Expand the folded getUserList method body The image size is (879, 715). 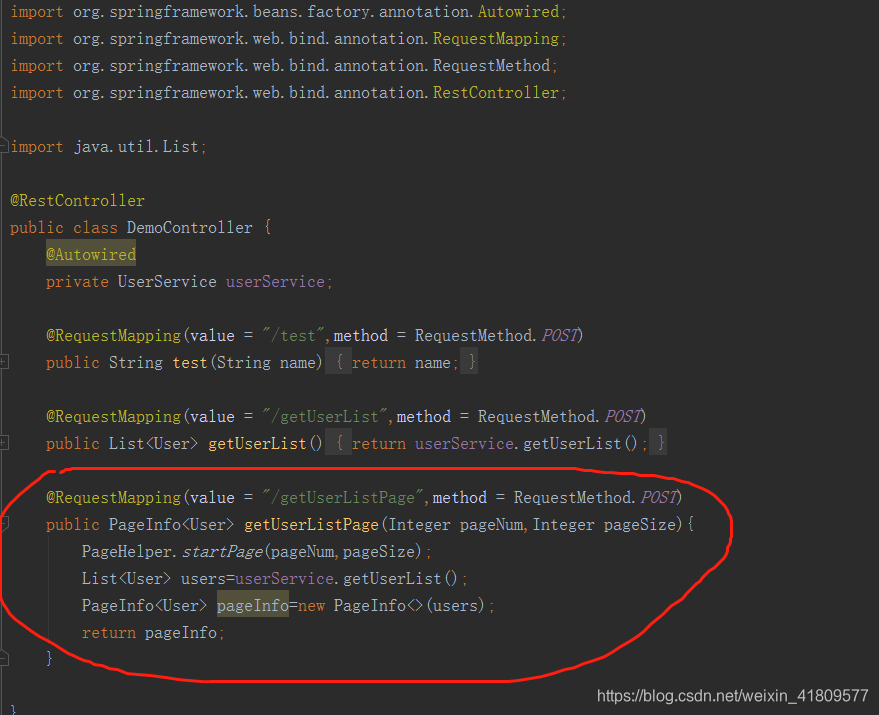click(3, 444)
